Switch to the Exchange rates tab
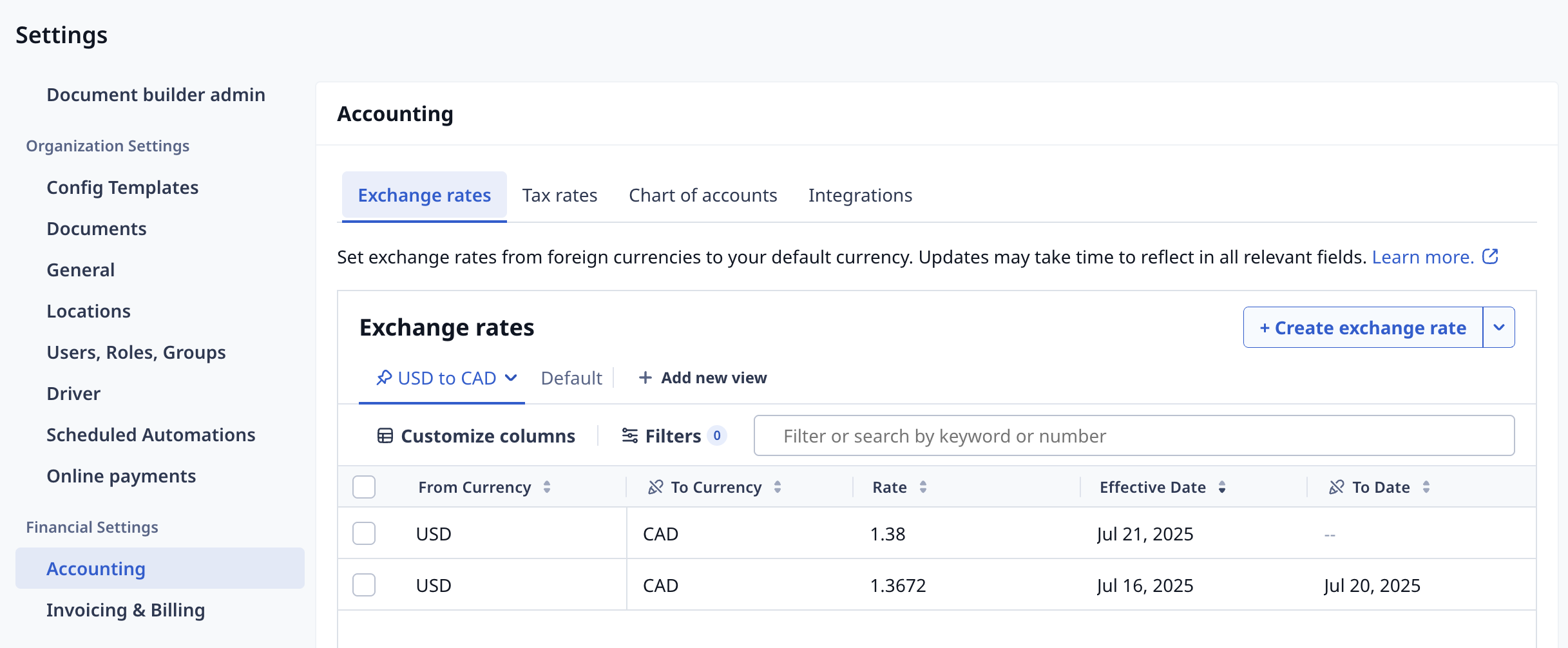 [x=425, y=195]
